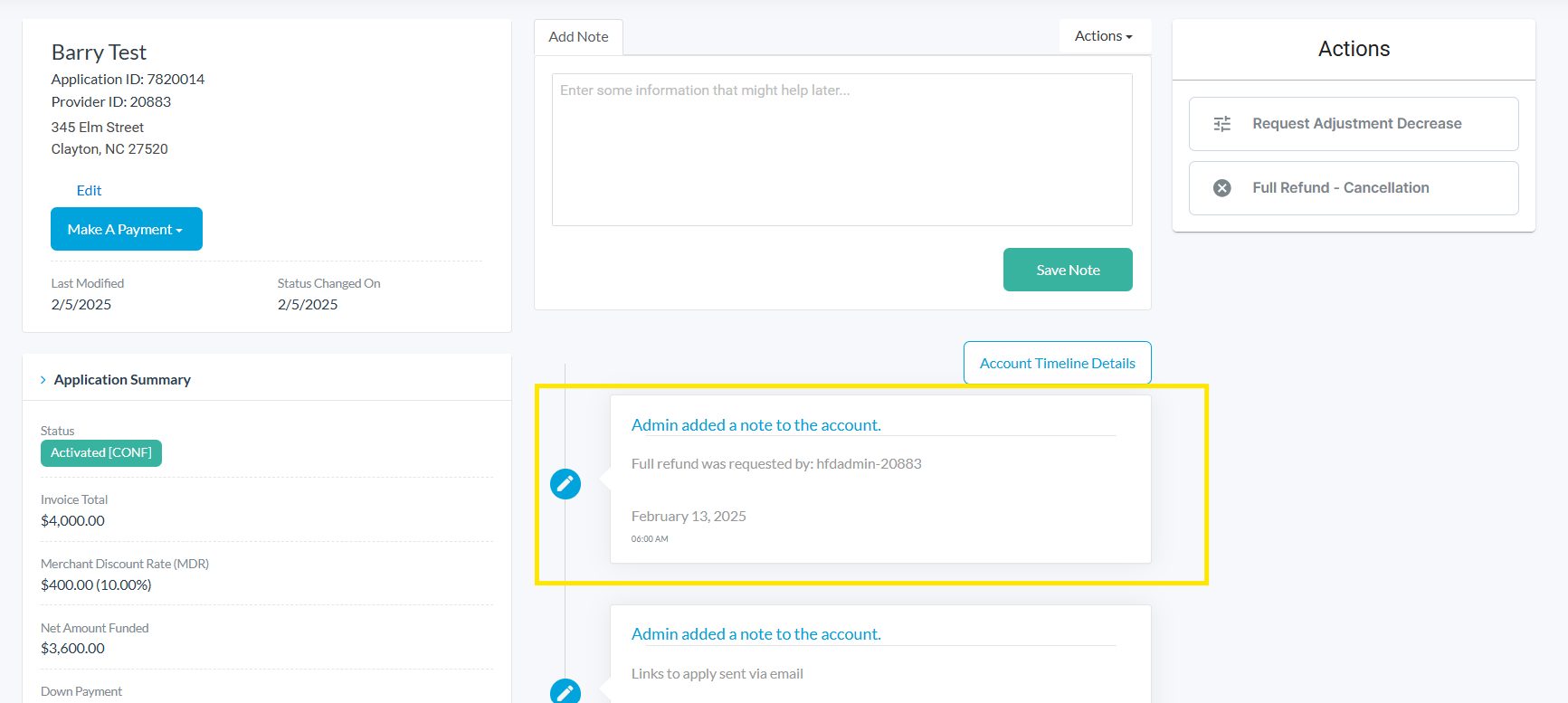Click the Actions panel heading

1354,49
